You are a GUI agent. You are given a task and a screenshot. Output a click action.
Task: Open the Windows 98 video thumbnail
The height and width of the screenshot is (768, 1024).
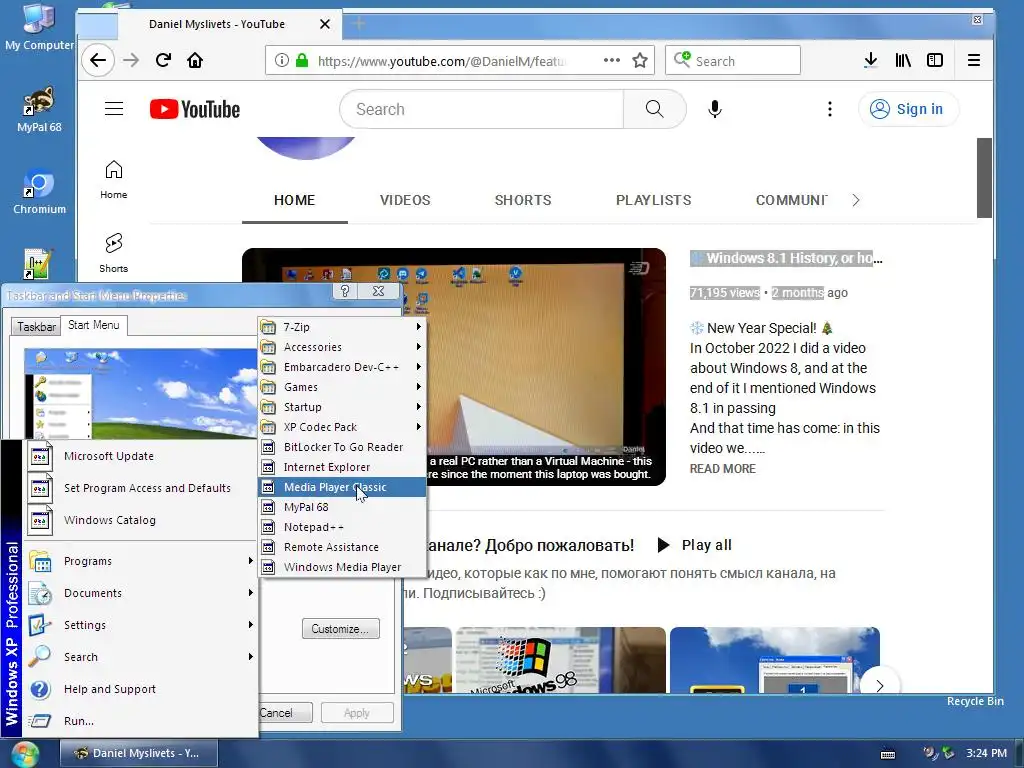560,660
